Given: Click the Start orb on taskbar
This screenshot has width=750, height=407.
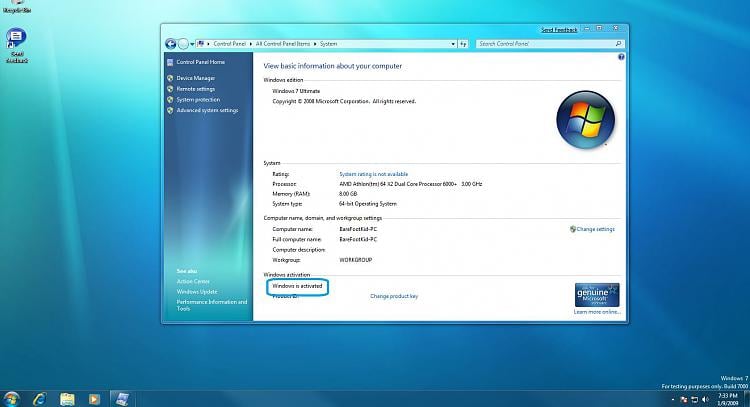Looking at the screenshot, I should click(x=11, y=399).
